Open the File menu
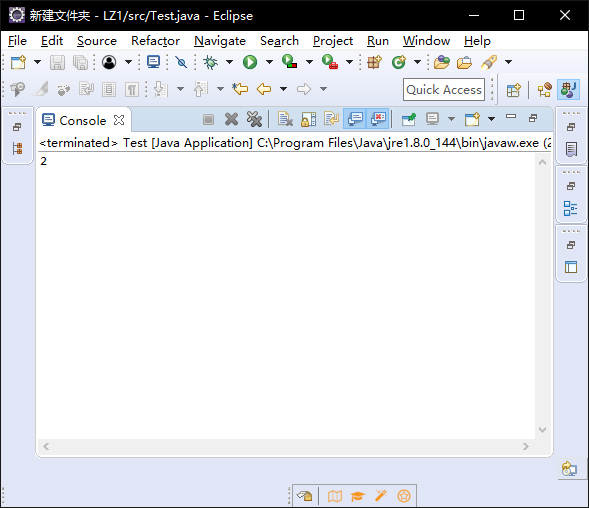 click(17, 41)
